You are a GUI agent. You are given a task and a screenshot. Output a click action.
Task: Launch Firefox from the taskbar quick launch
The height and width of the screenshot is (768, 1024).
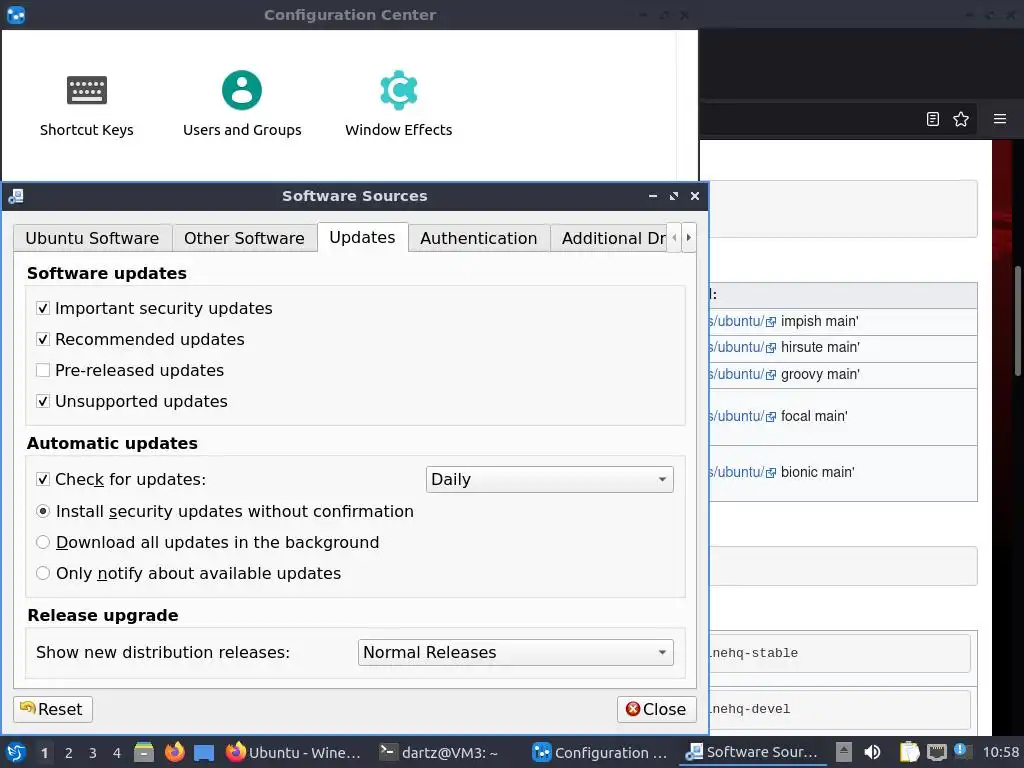[x=174, y=752]
